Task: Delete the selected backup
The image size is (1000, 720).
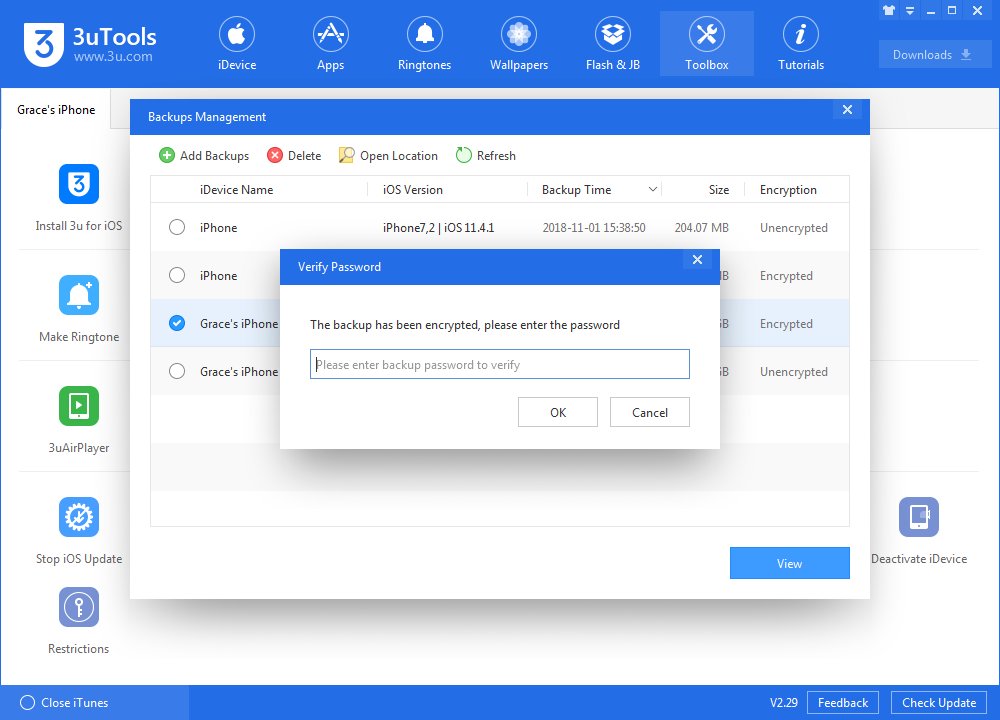Action: (294, 156)
